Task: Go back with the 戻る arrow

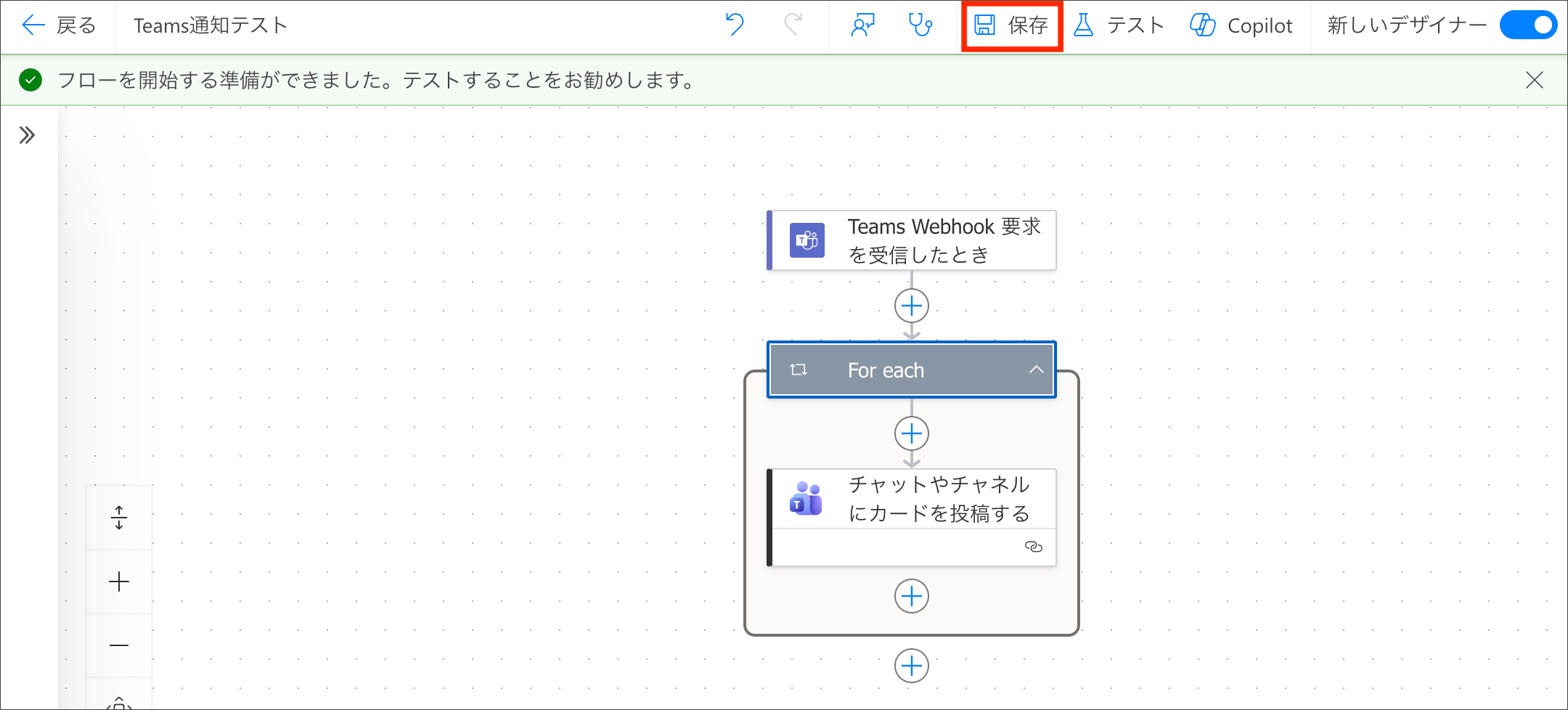Action: click(59, 25)
